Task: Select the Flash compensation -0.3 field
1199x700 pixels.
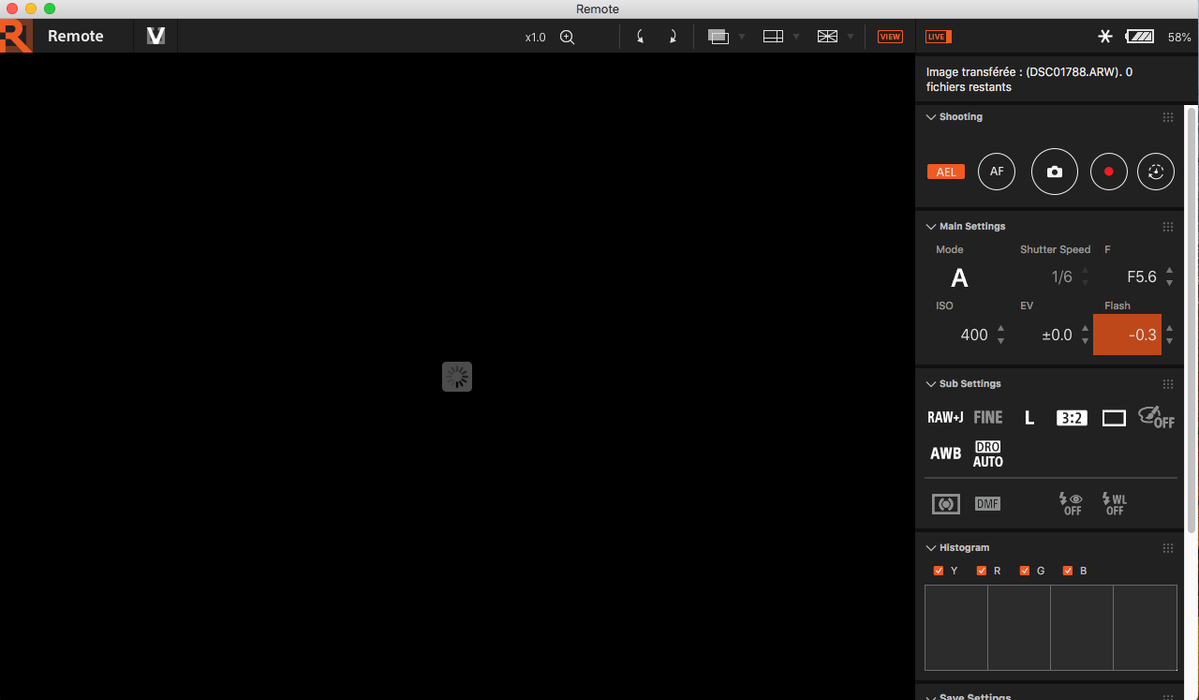Action: click(x=1127, y=335)
